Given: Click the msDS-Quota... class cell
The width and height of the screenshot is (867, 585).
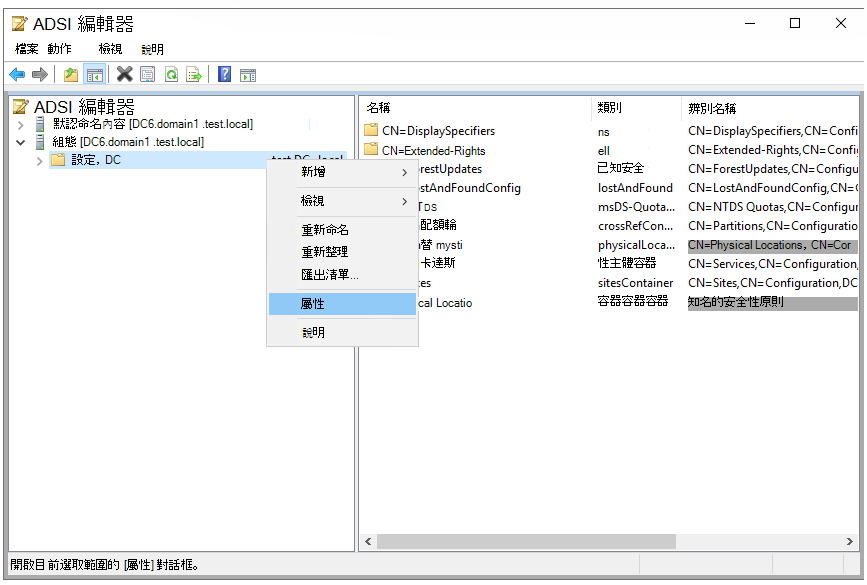Looking at the screenshot, I should pyautogui.click(x=636, y=207).
